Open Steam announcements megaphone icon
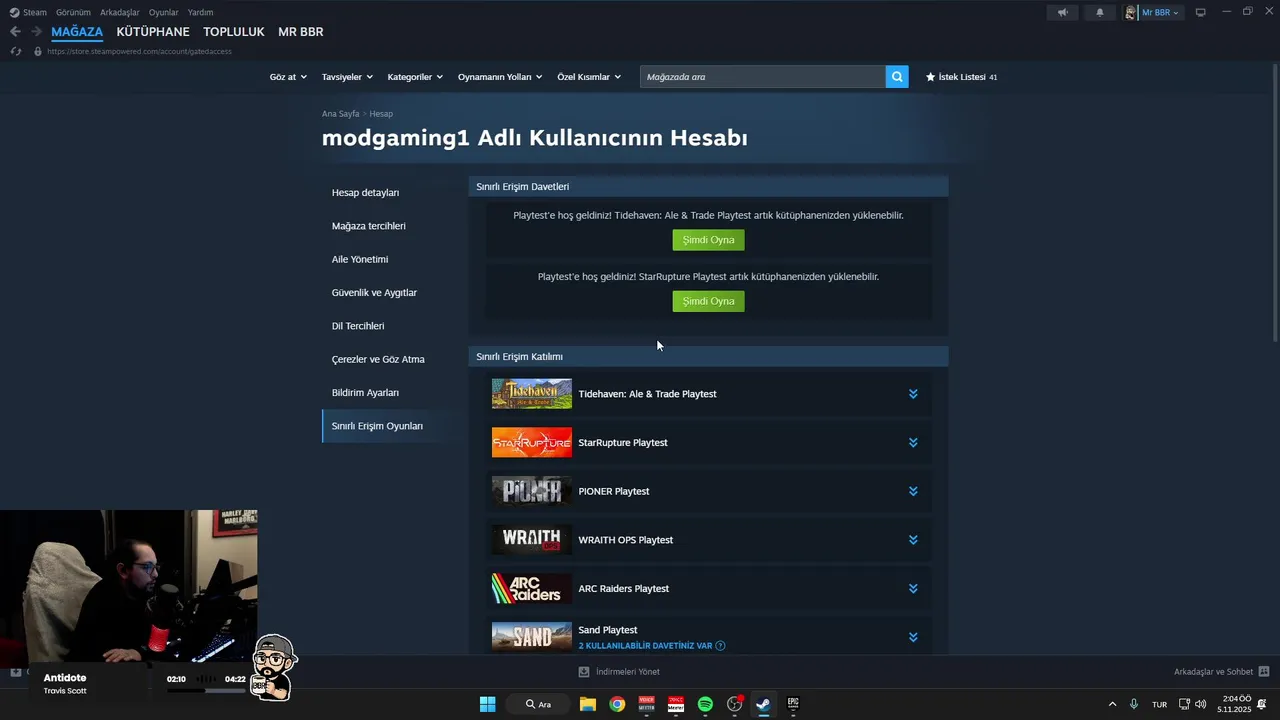This screenshot has height=720, width=1280. (1062, 12)
